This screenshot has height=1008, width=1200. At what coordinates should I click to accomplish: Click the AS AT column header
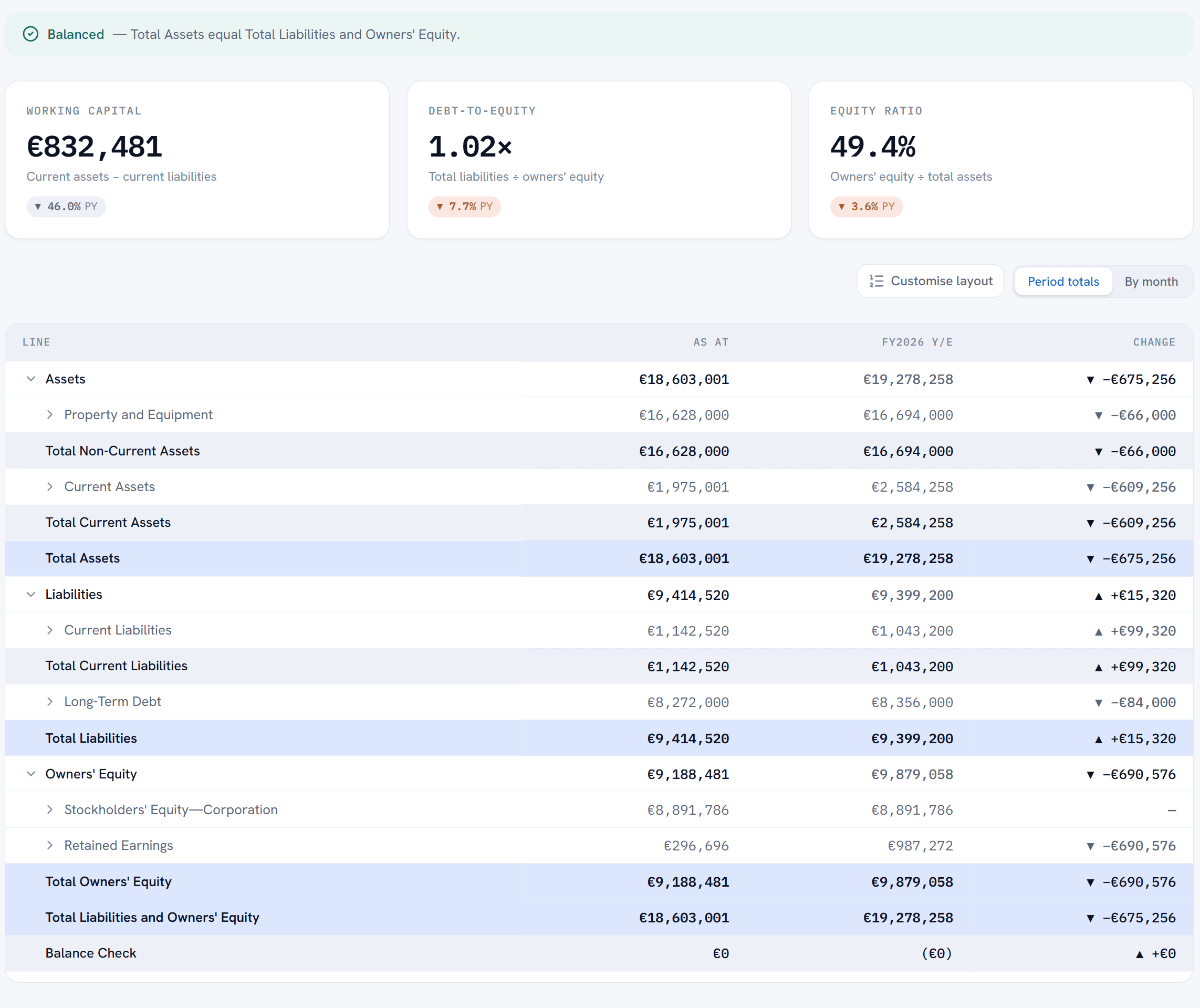711,342
